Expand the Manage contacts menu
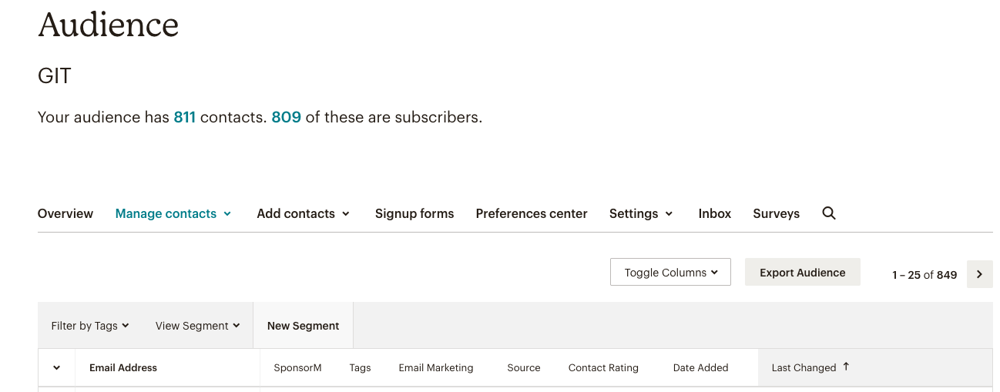 click(x=173, y=214)
